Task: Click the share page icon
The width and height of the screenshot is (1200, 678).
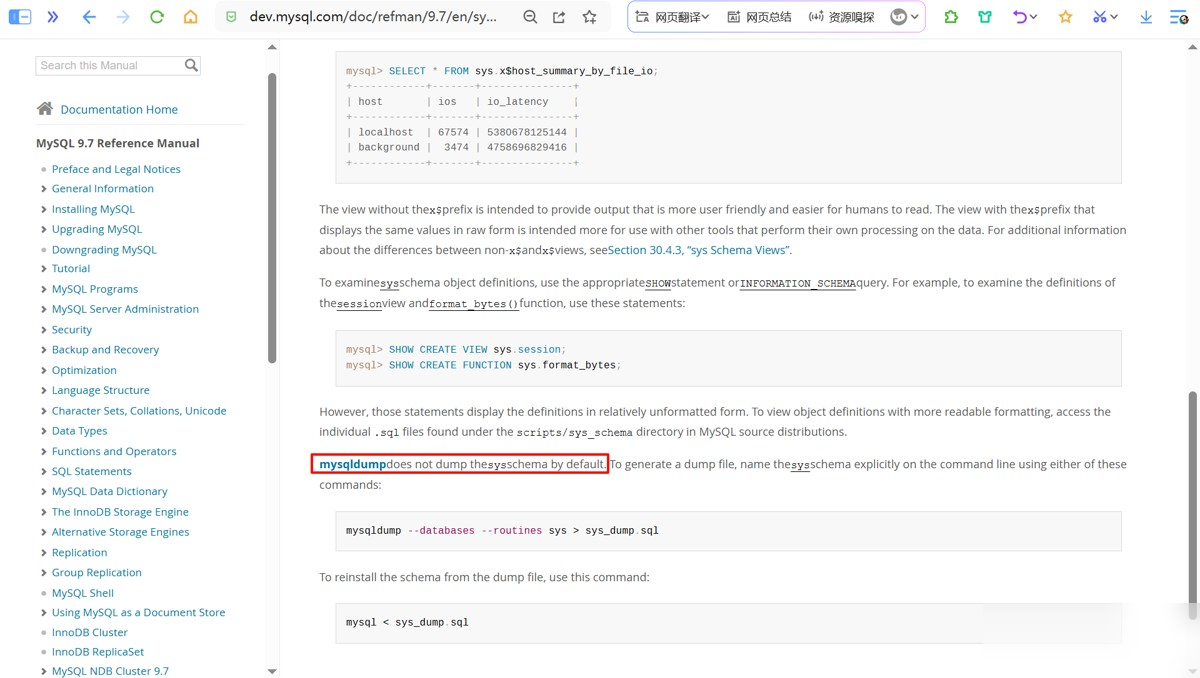Action: [x=559, y=17]
